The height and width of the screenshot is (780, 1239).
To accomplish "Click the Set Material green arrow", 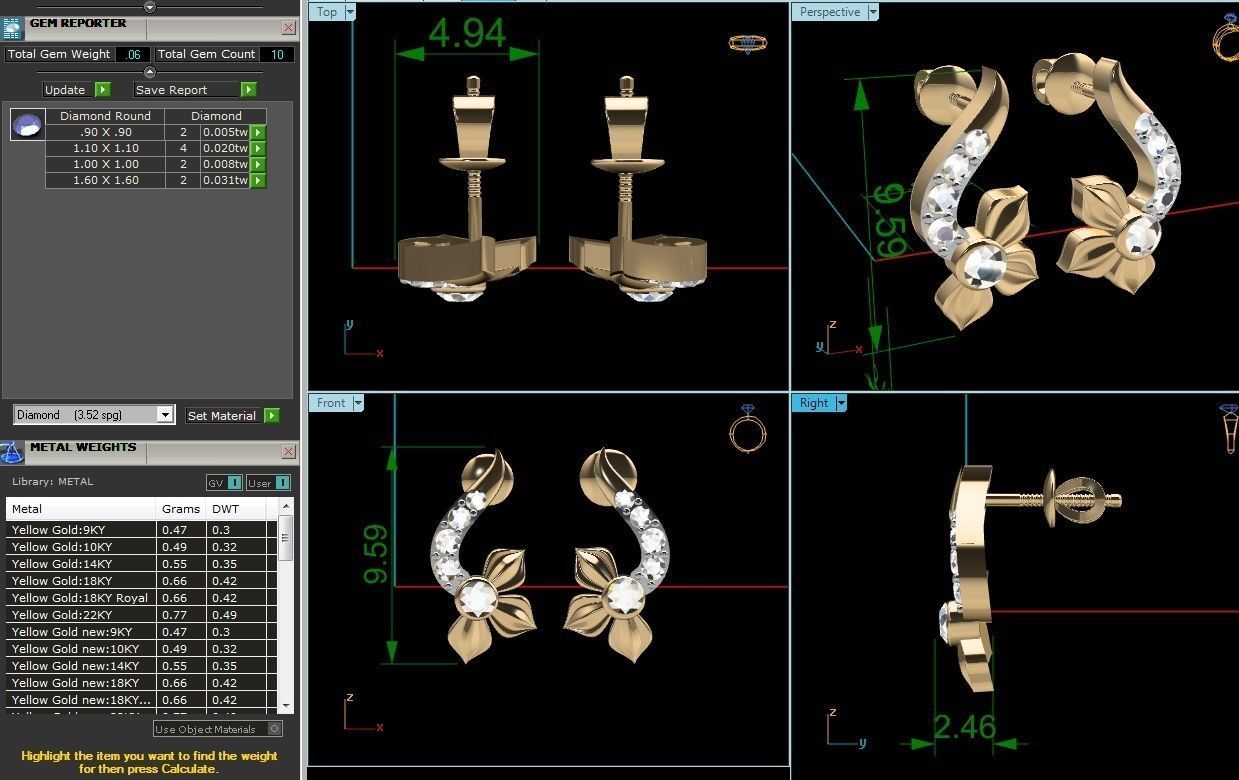I will (272, 415).
